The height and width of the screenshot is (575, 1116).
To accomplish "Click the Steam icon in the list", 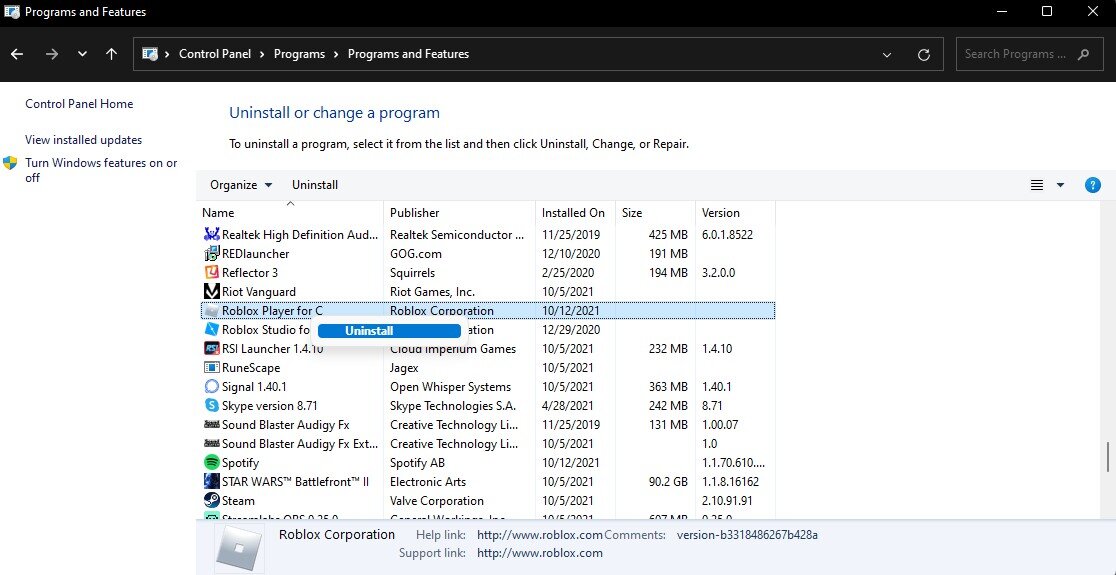I will (211, 501).
